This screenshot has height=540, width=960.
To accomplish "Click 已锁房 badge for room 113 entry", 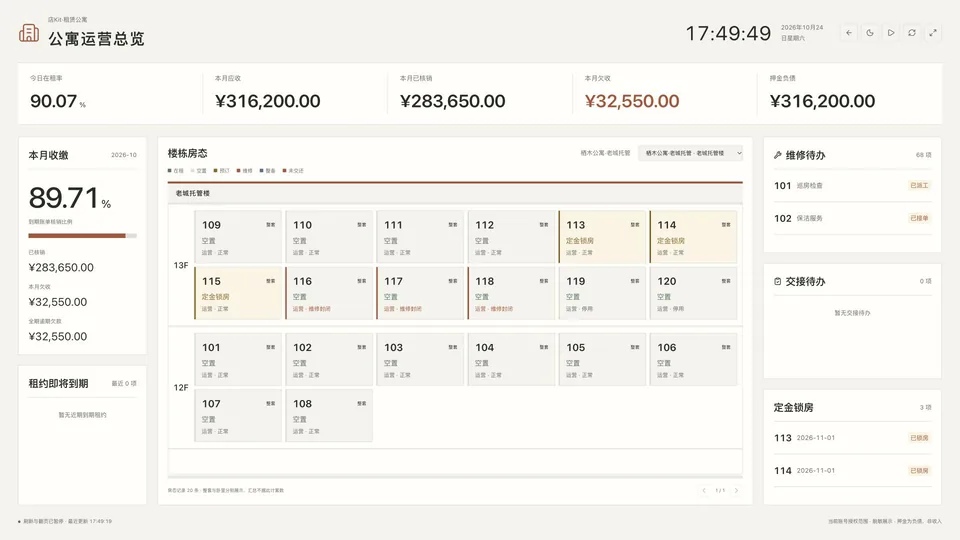I will pyautogui.click(x=919, y=438).
